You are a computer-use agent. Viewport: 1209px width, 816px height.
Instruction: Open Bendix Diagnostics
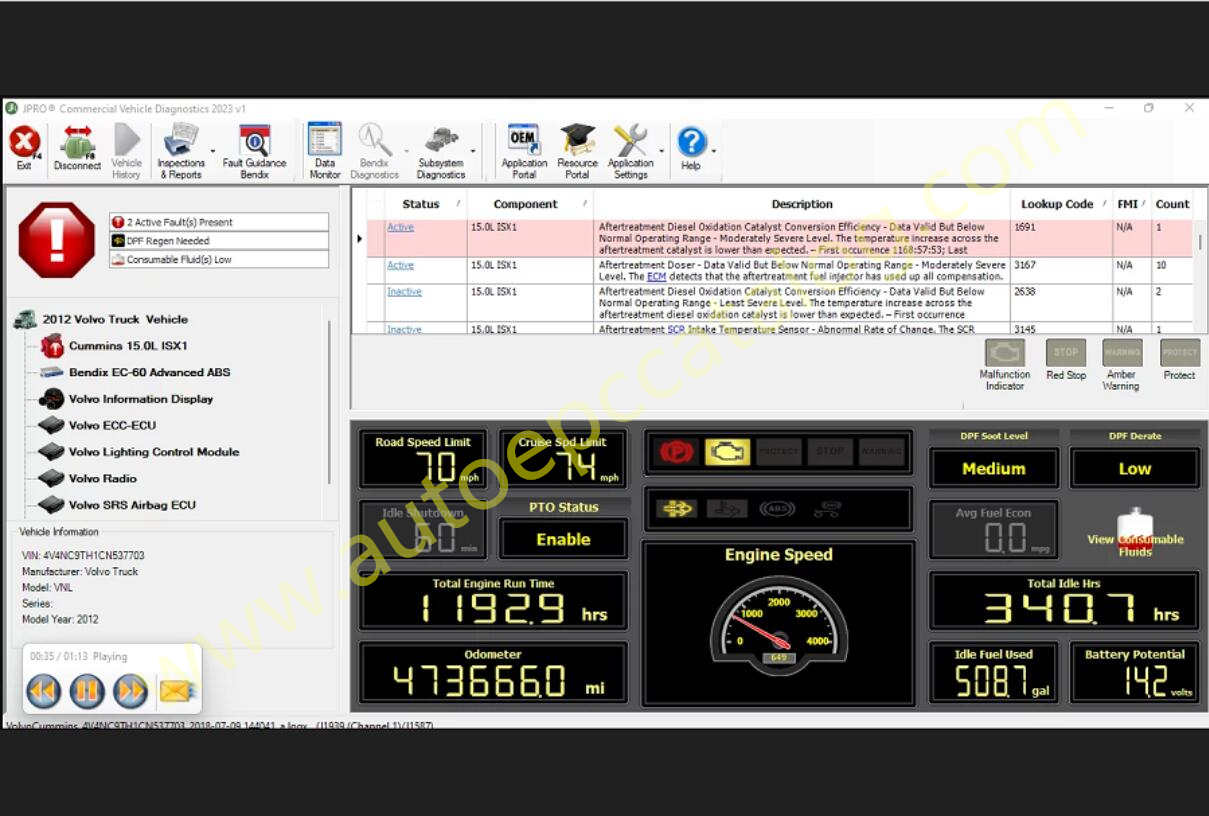pos(374,151)
